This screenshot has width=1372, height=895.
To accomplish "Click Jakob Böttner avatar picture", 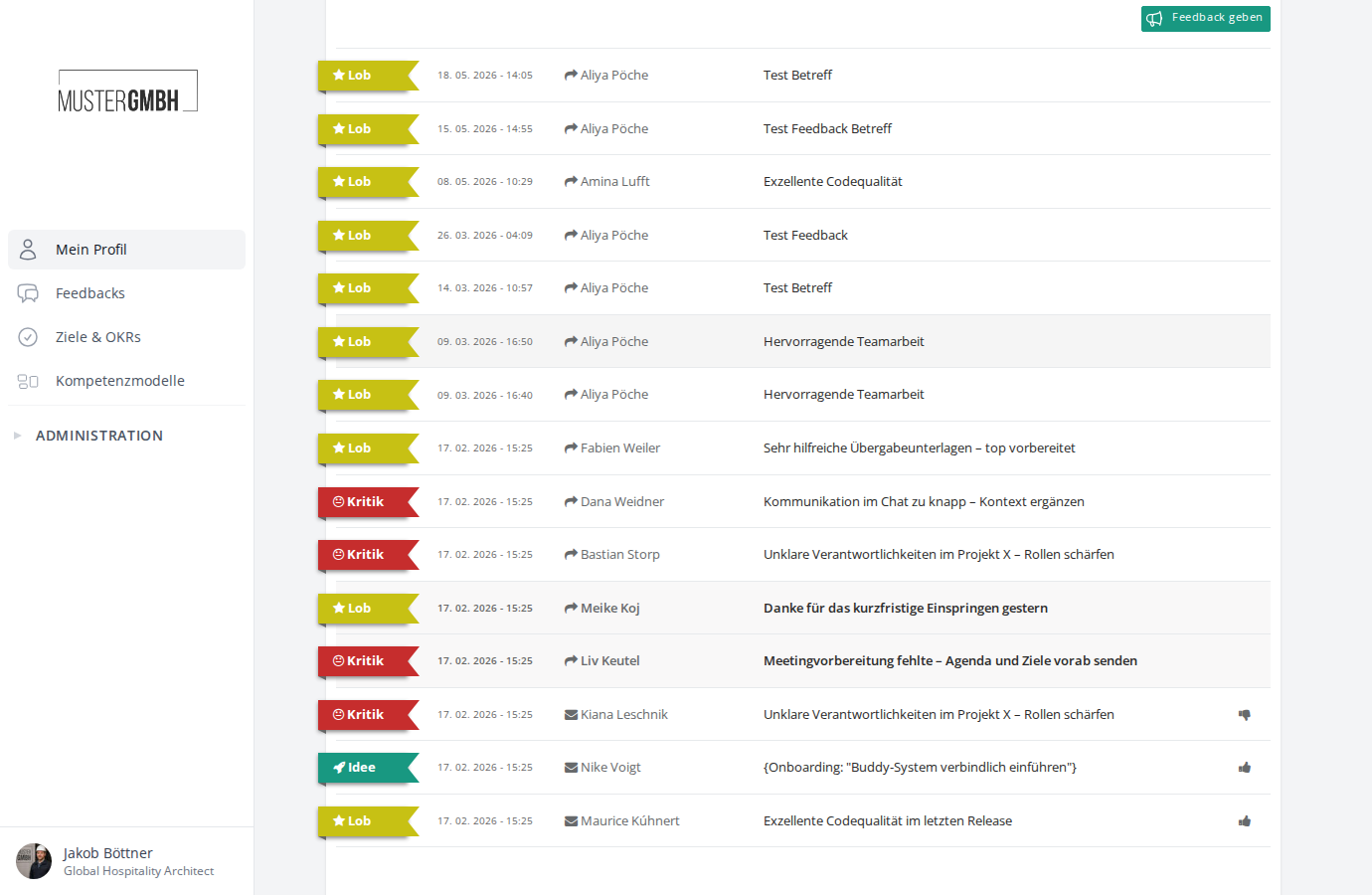I will click(34, 861).
